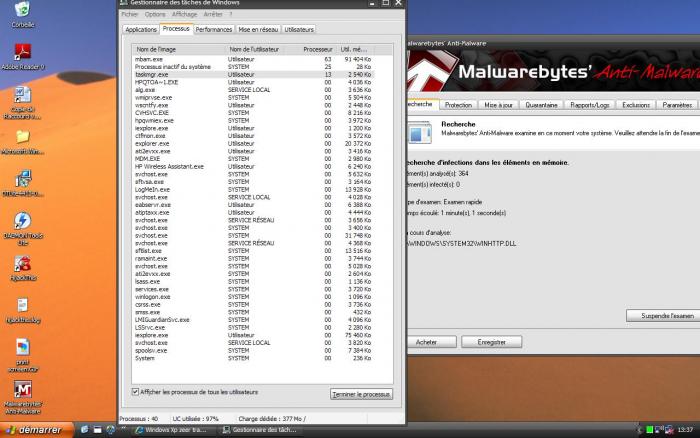The image size is (700, 438).
Task: Select the Processus tab
Action: (x=176, y=29)
